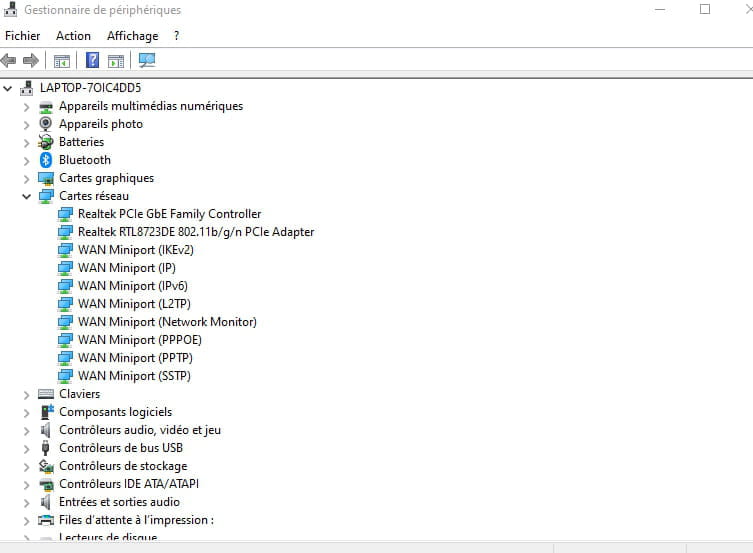Click the Contrôleurs de bus USB icon

46,448
